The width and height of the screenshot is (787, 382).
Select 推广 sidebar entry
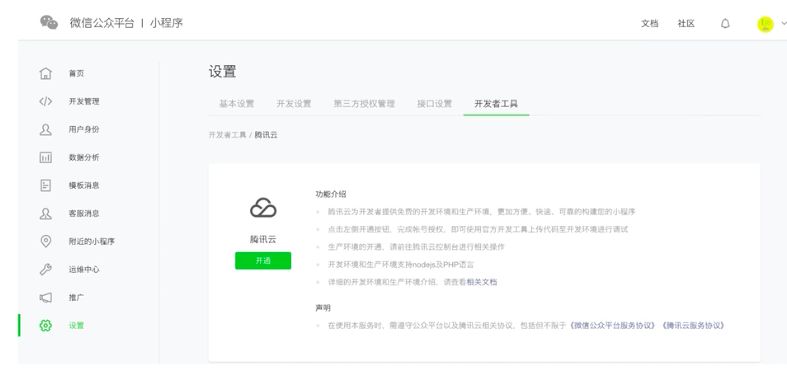click(x=76, y=298)
